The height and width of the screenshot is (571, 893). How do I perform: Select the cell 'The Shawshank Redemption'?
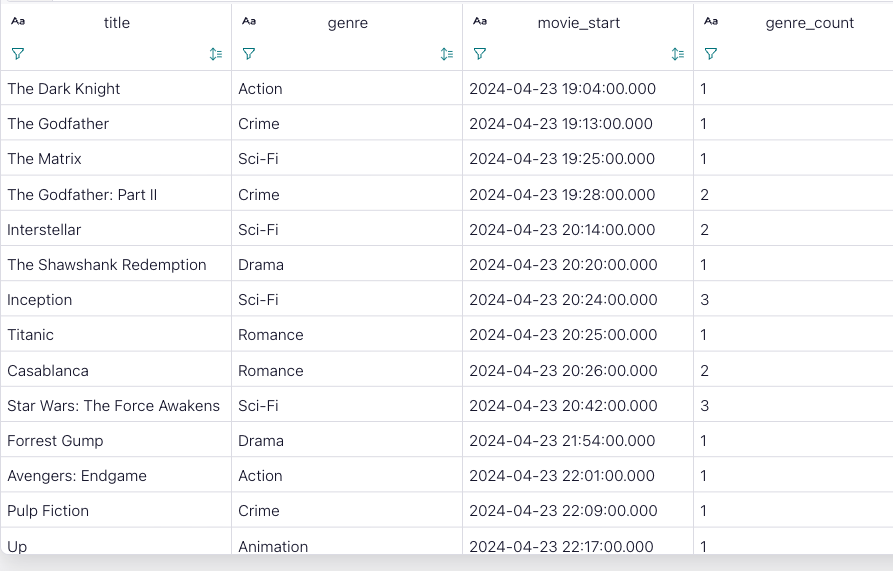[x=116, y=265]
